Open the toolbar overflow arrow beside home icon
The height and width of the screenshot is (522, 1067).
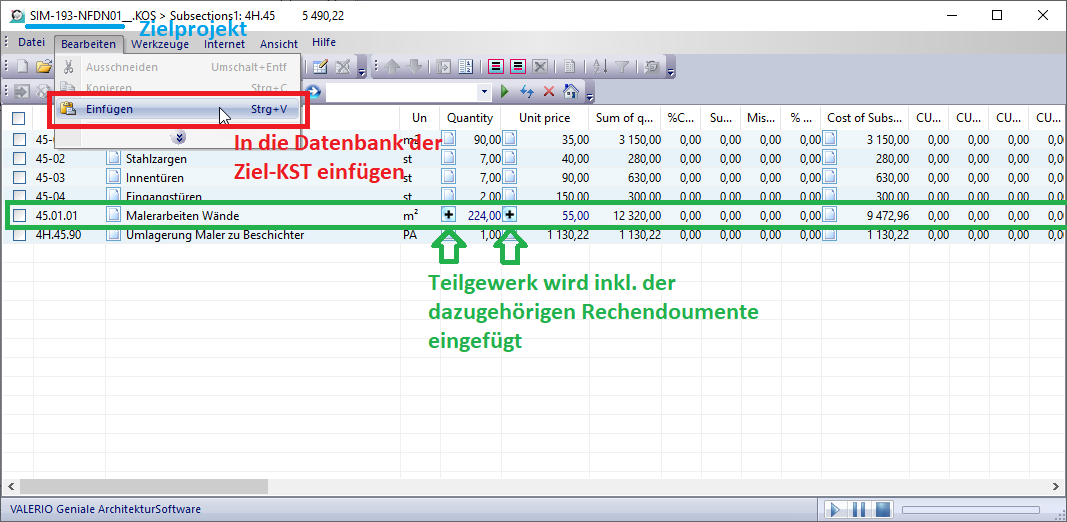[590, 95]
